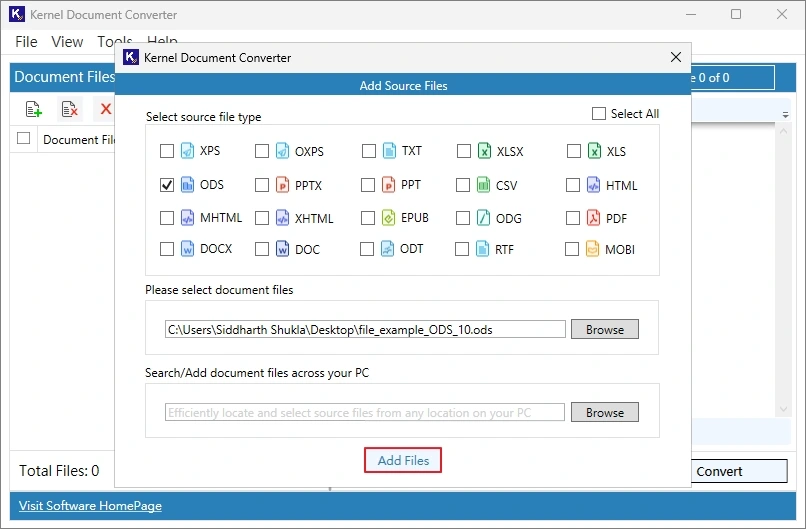Open the View menu
This screenshot has width=806, height=529.
tap(67, 42)
